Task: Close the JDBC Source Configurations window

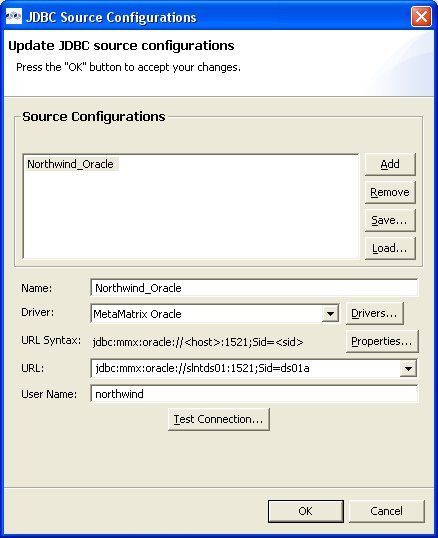Action: 421,16
